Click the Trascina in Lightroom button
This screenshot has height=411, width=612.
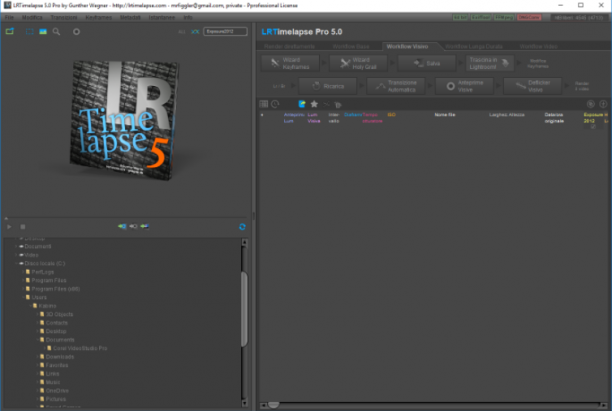click(489, 63)
